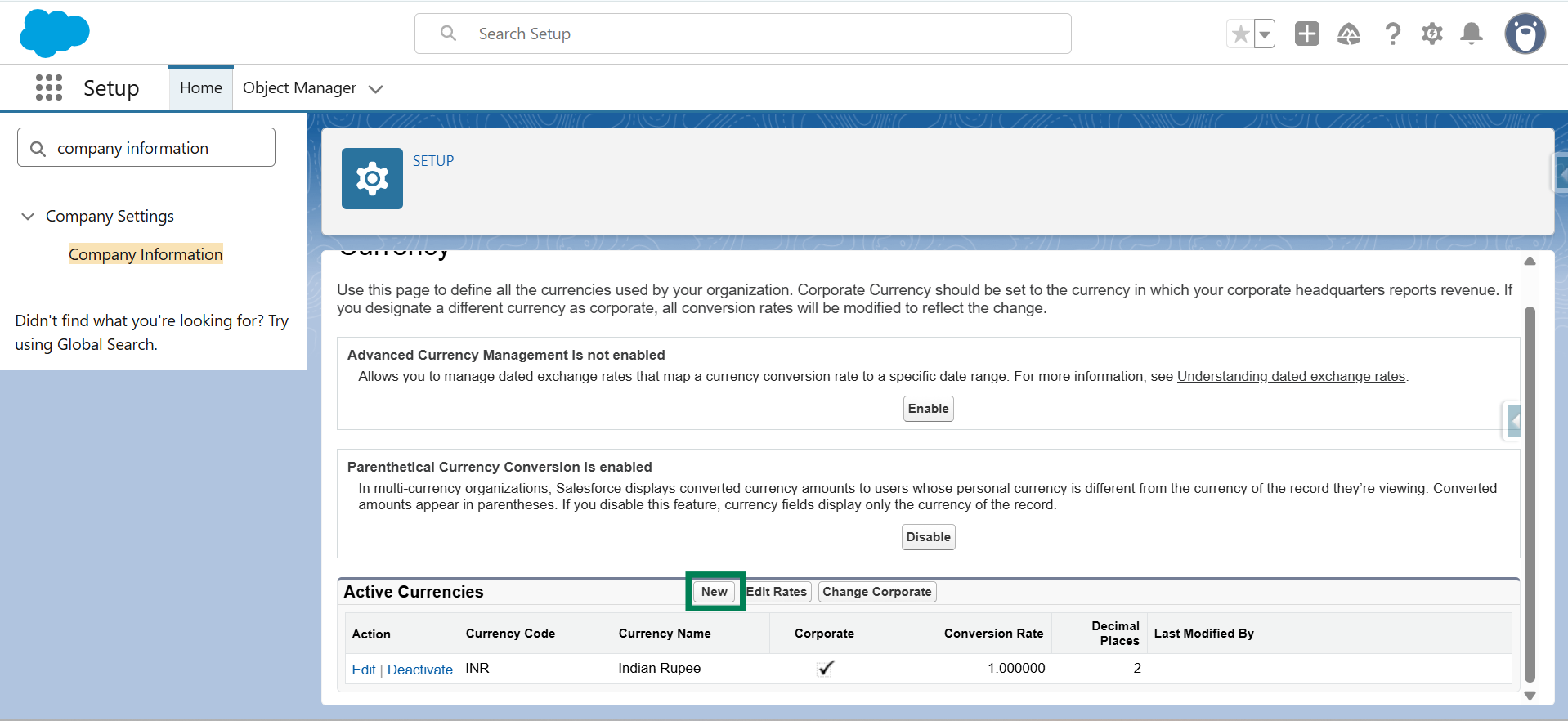Collapse the Company Settings tree section
The height and width of the screenshot is (721, 1568).
(28, 217)
